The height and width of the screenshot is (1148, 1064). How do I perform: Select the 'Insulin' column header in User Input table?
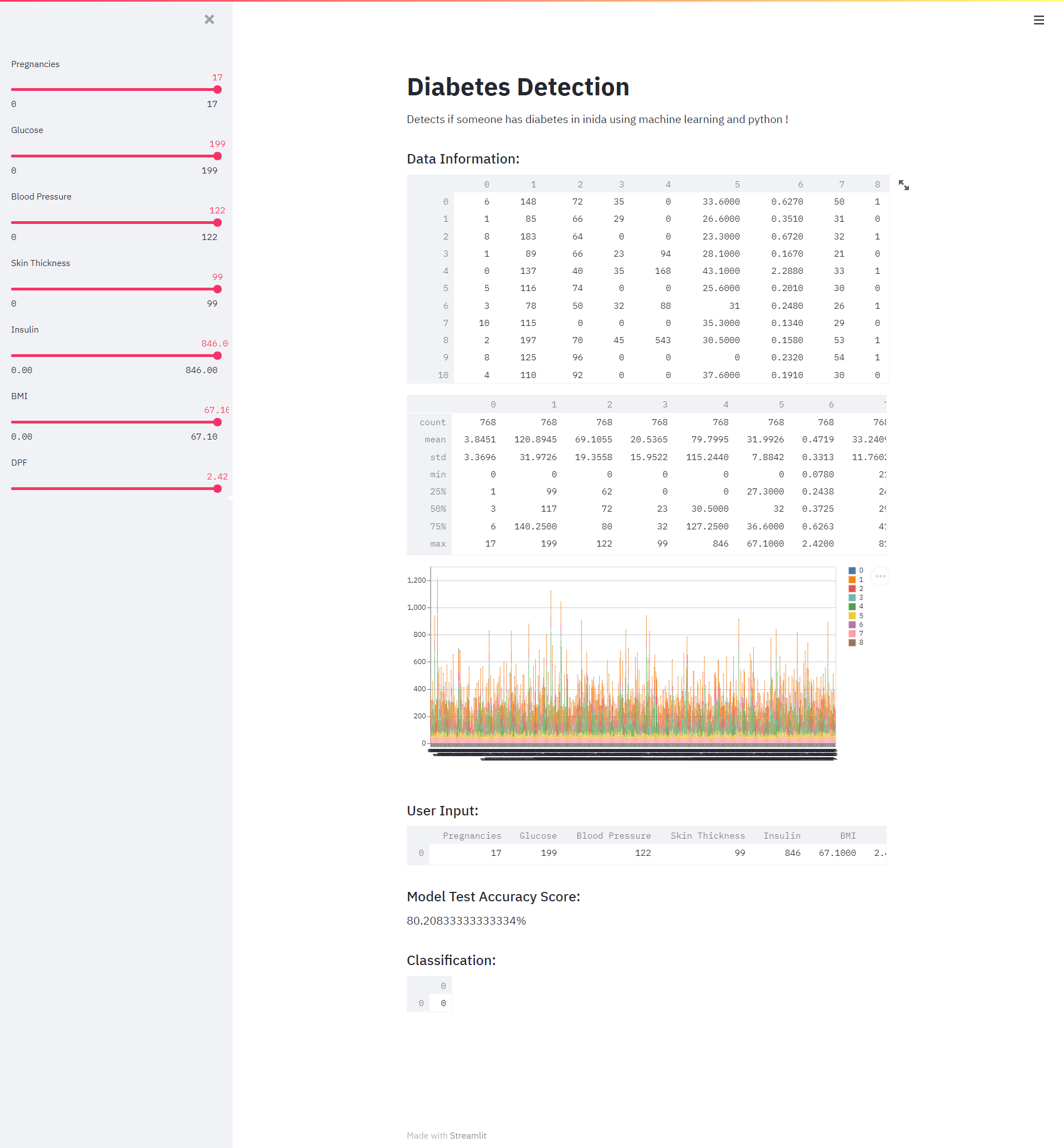point(781,835)
